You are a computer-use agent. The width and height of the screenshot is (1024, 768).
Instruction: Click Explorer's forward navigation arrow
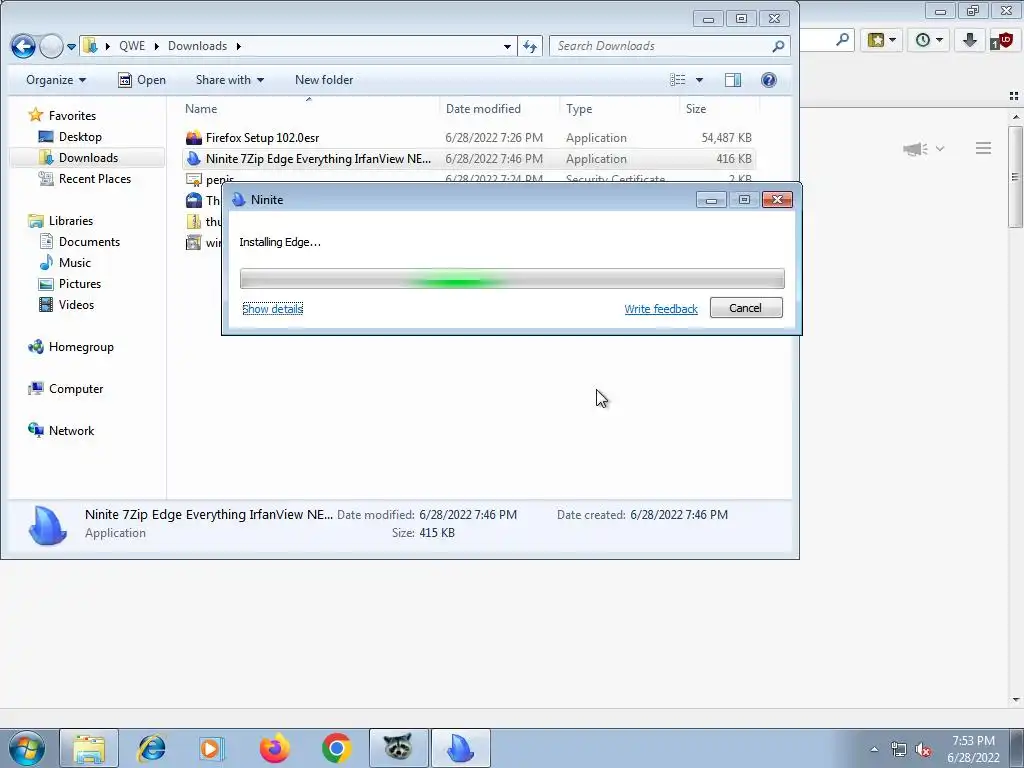coord(51,46)
